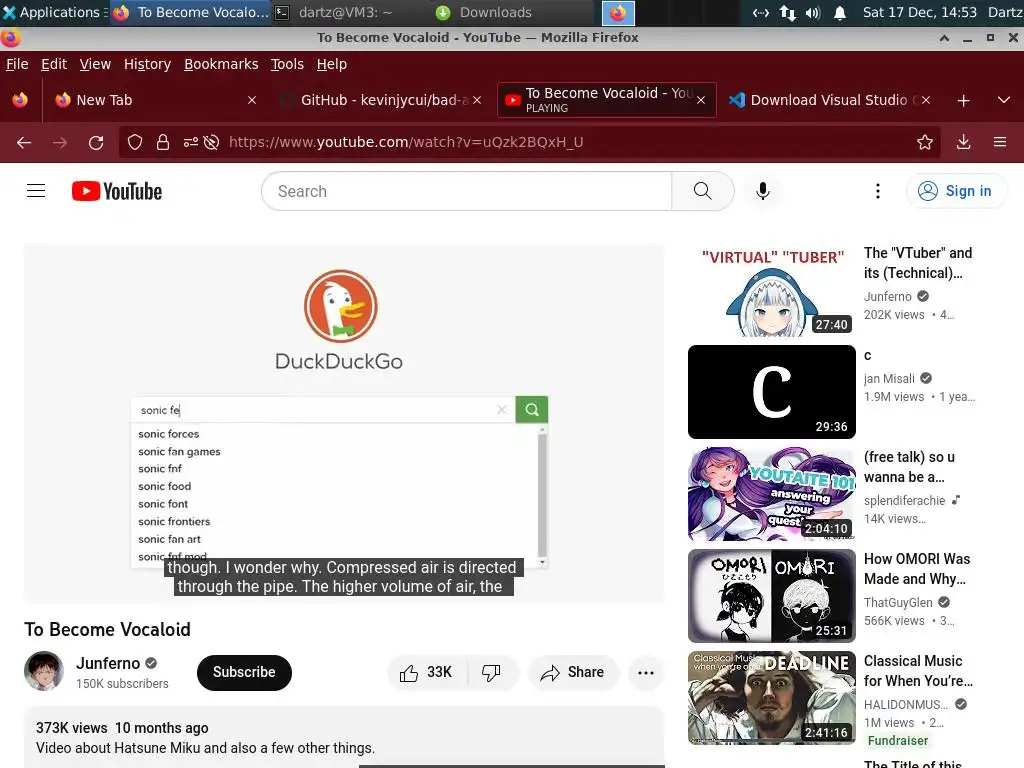
Task: Dislike the video with thumbs down
Action: pyautogui.click(x=492, y=673)
